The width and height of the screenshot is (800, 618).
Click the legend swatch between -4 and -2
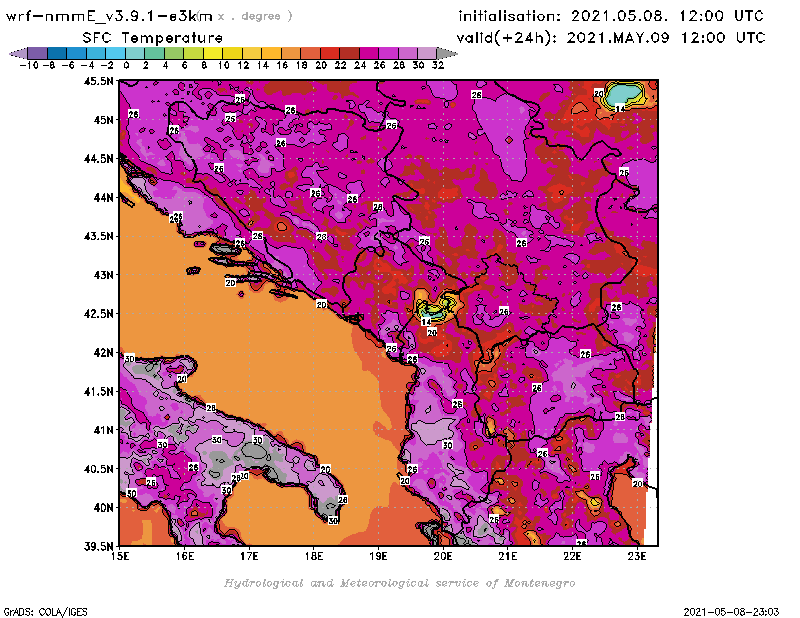[96, 53]
